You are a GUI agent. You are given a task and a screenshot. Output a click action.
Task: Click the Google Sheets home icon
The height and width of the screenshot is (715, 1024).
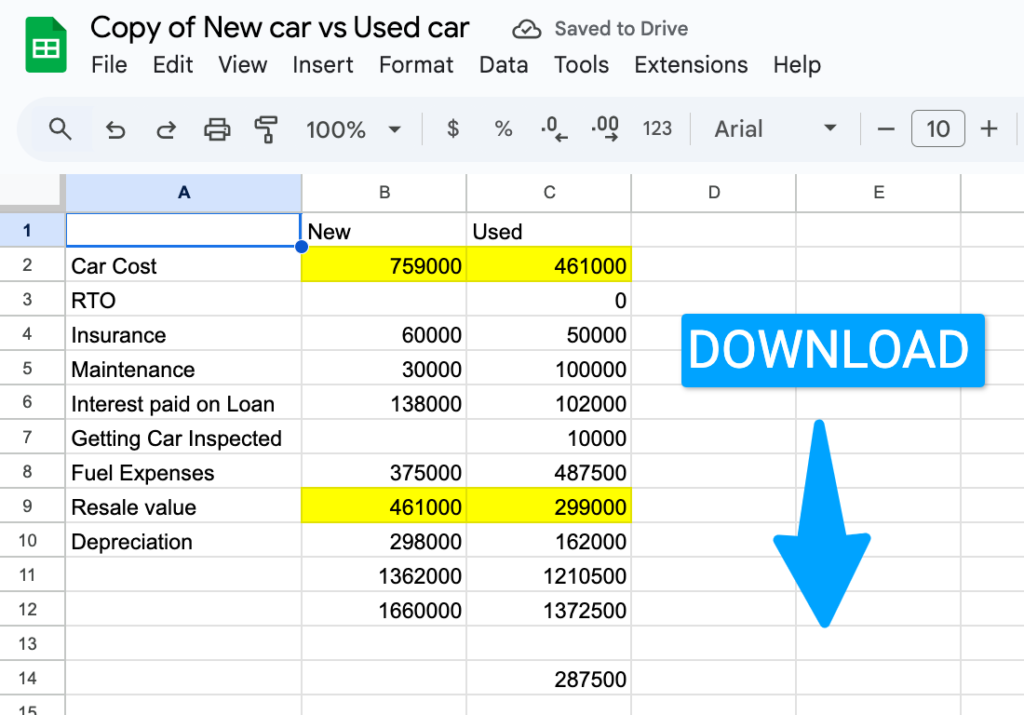(x=45, y=49)
